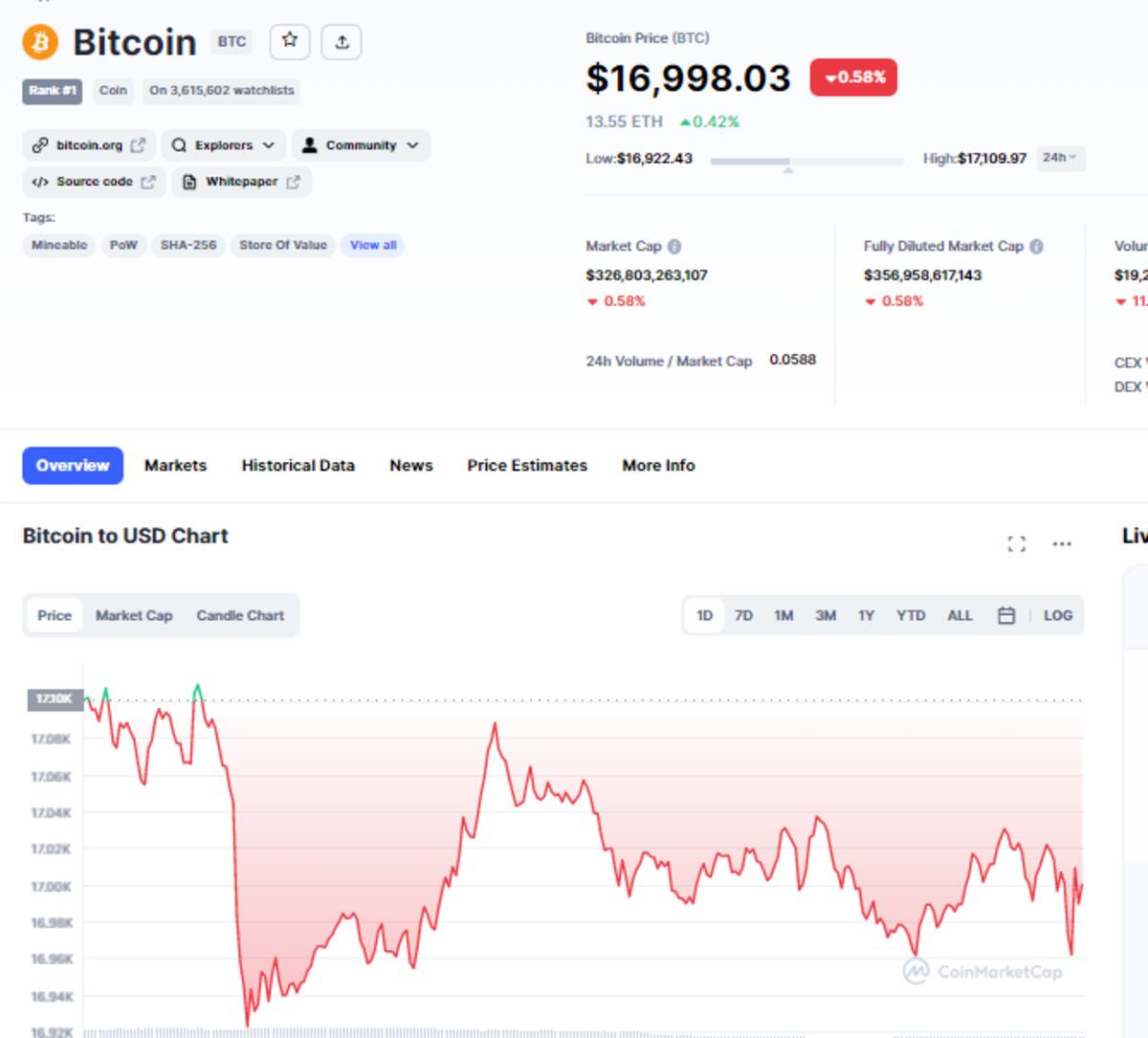The width and height of the screenshot is (1148, 1038).
Task: Click the orange Bitcoin logo
Action: tap(40, 42)
